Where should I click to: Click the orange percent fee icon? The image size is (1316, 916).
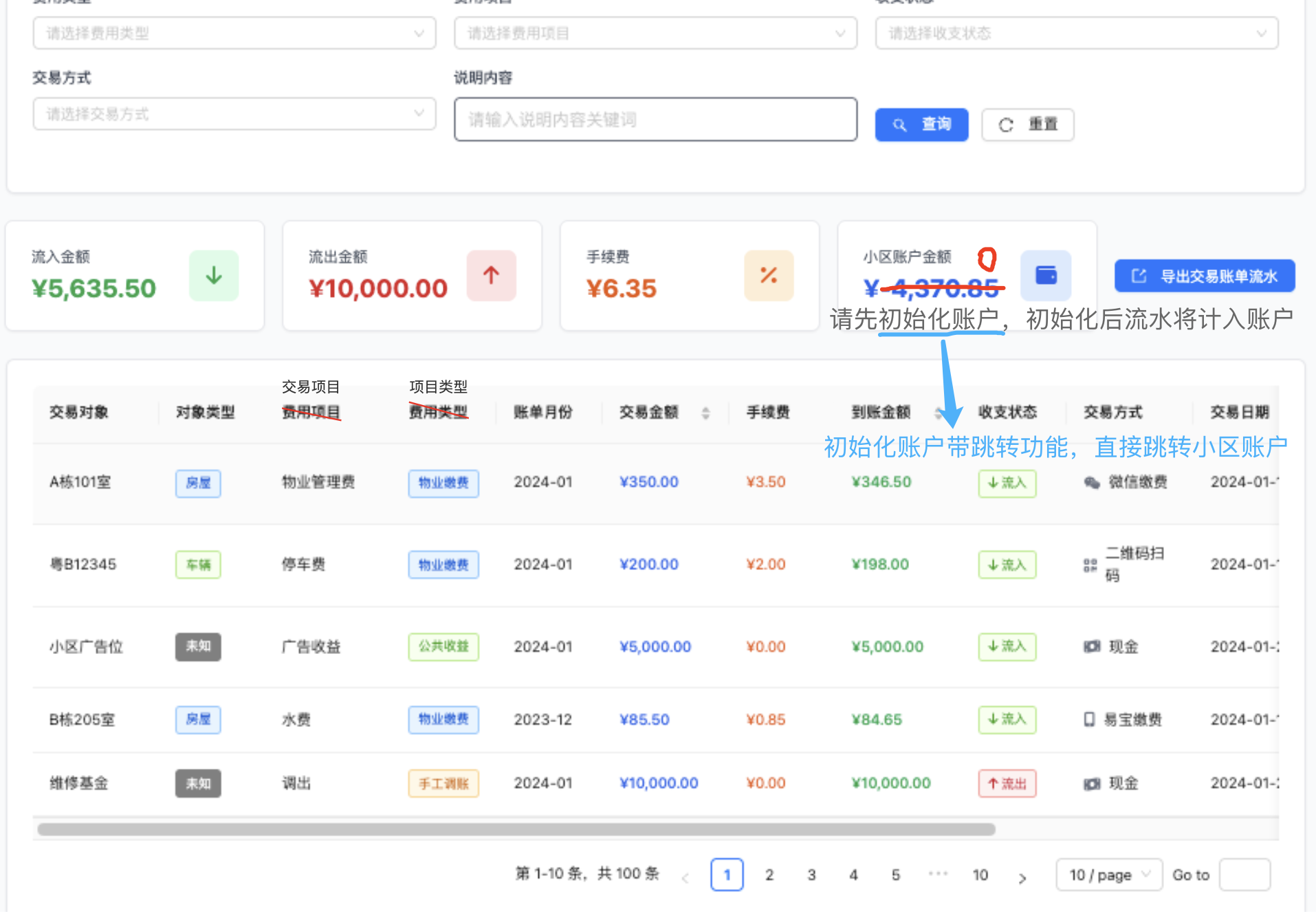(768, 276)
